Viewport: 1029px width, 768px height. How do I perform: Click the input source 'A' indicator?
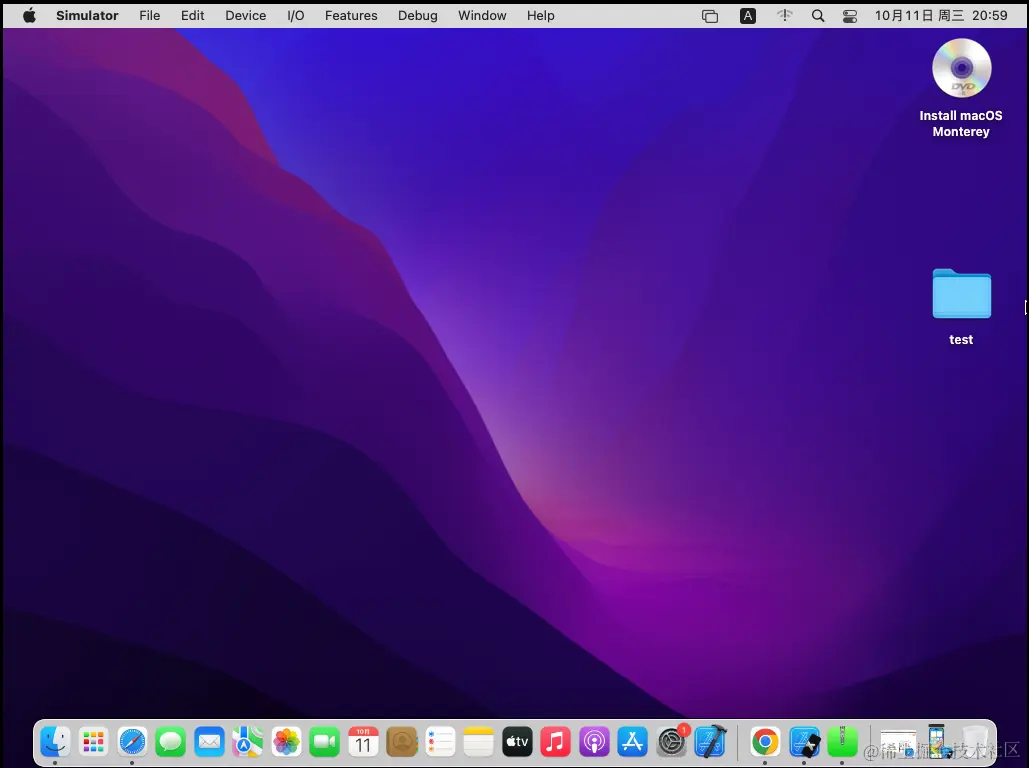point(748,16)
